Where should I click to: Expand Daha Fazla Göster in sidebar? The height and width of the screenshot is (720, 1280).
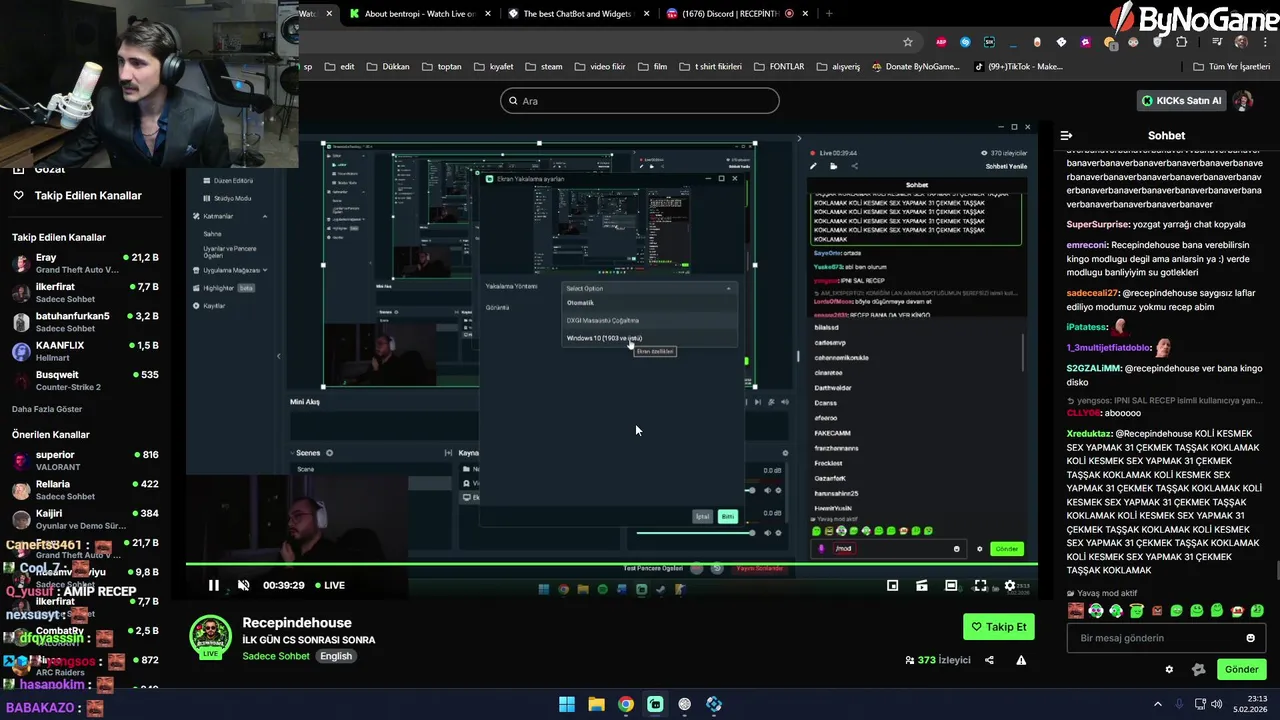tap(47, 409)
